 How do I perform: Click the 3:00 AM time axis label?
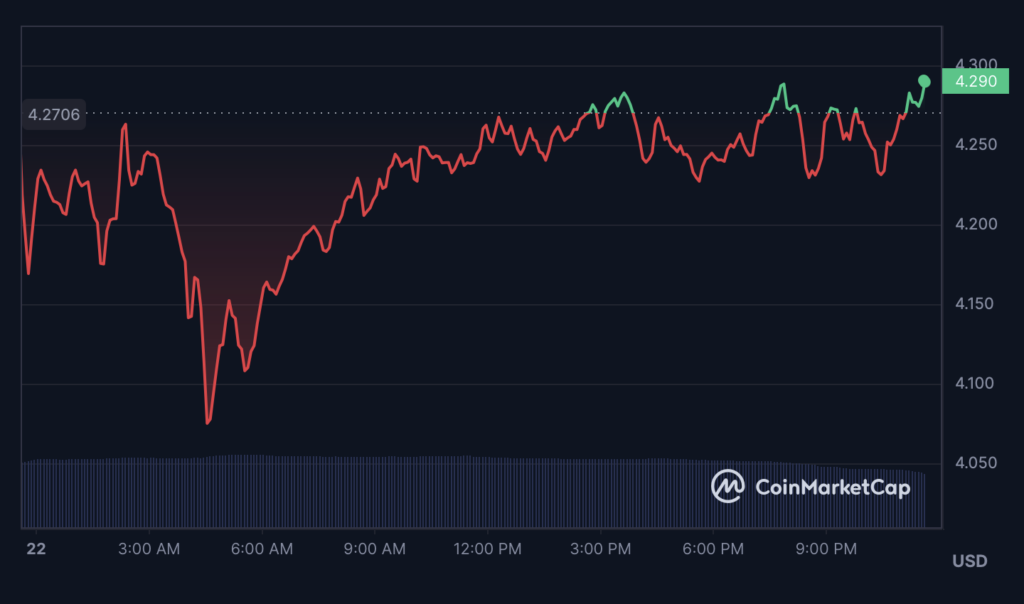click(x=149, y=549)
